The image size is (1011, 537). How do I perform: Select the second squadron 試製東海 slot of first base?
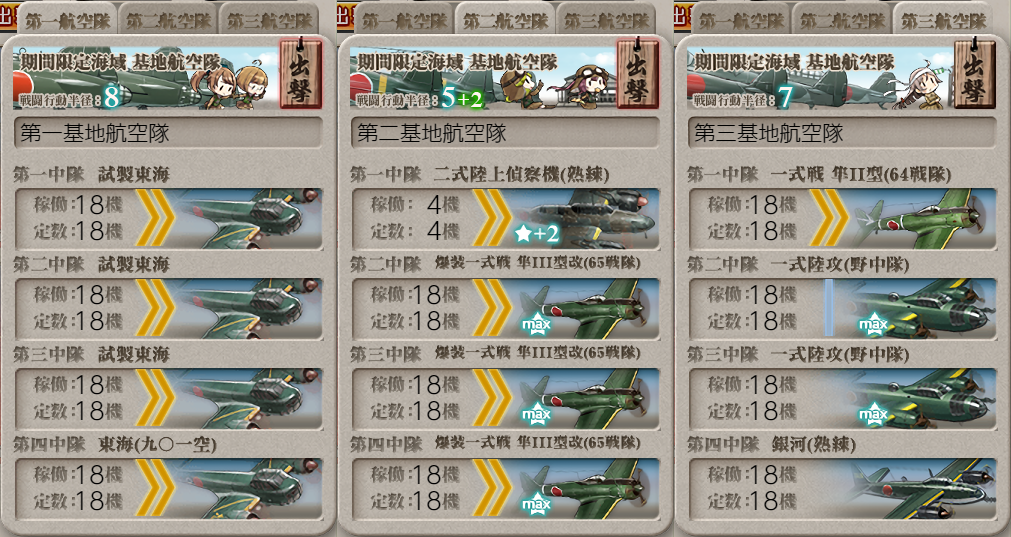point(168,308)
